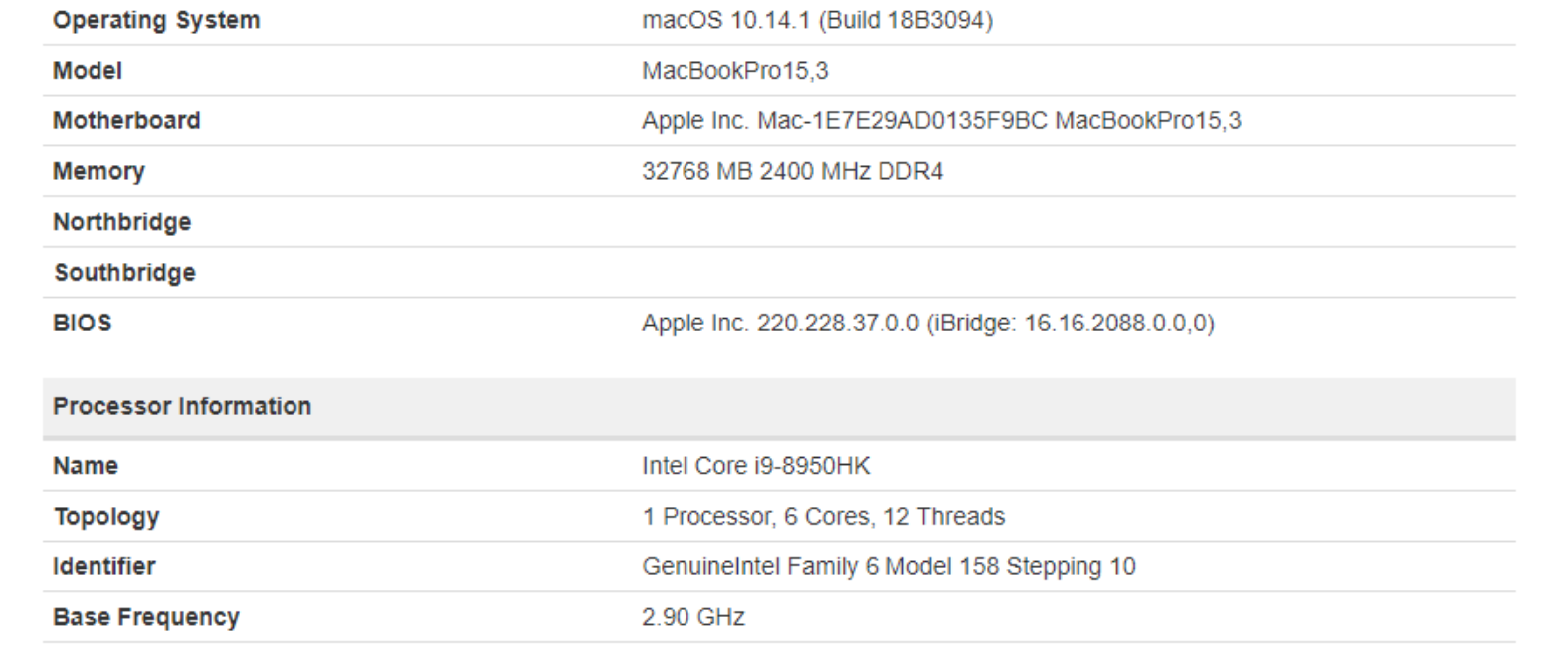
Task: Click the Southbridge label
Action: pyautogui.click(x=124, y=273)
